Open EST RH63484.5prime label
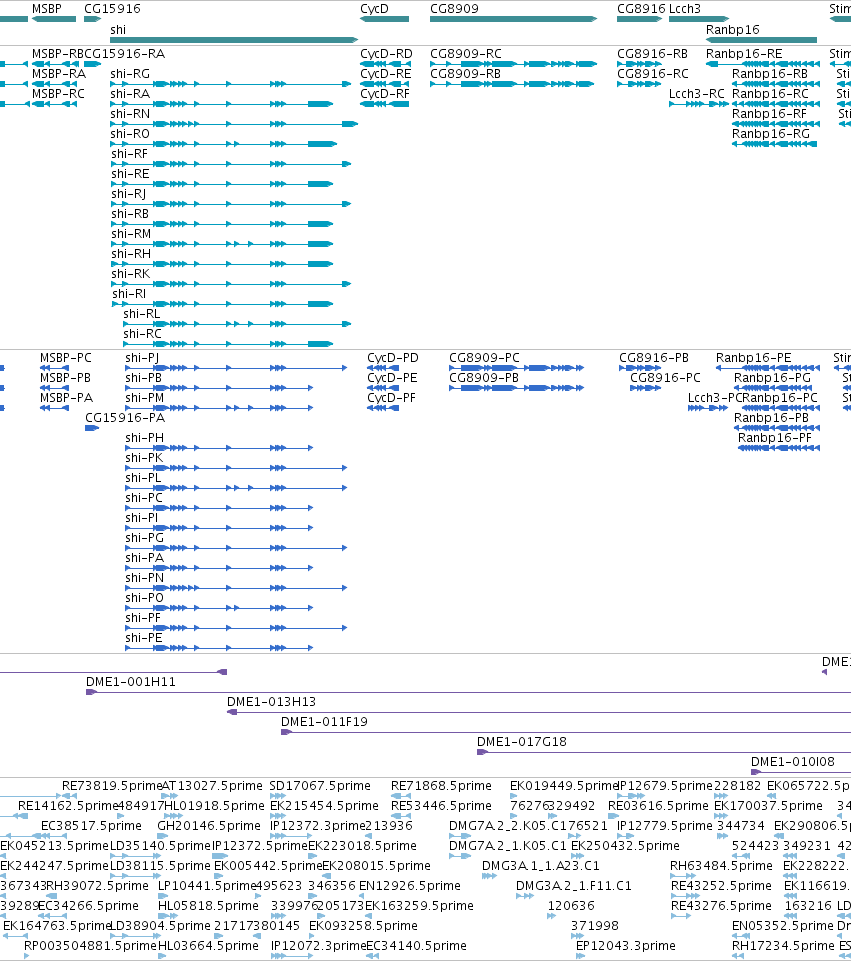Screen dimensions: 851x961 coord(721,866)
